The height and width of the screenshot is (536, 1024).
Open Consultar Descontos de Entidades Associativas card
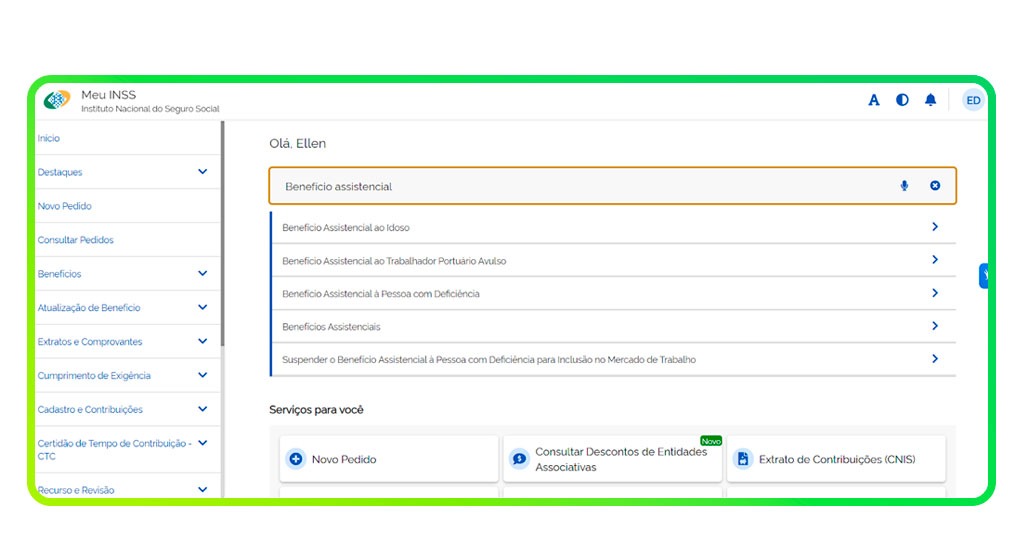point(613,459)
